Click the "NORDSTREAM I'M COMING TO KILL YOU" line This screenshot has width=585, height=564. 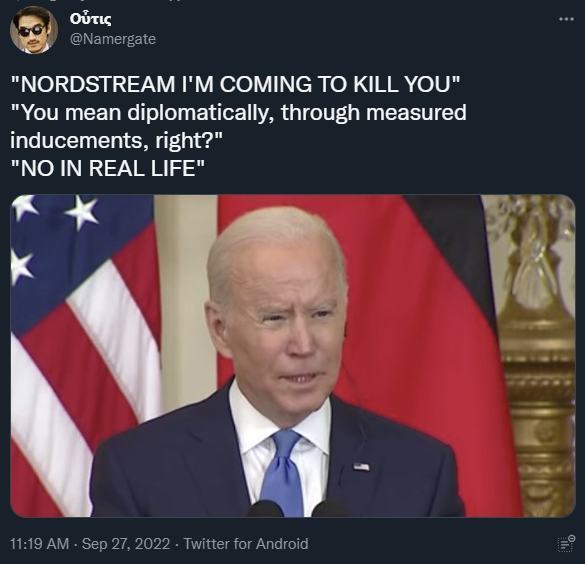235,84
